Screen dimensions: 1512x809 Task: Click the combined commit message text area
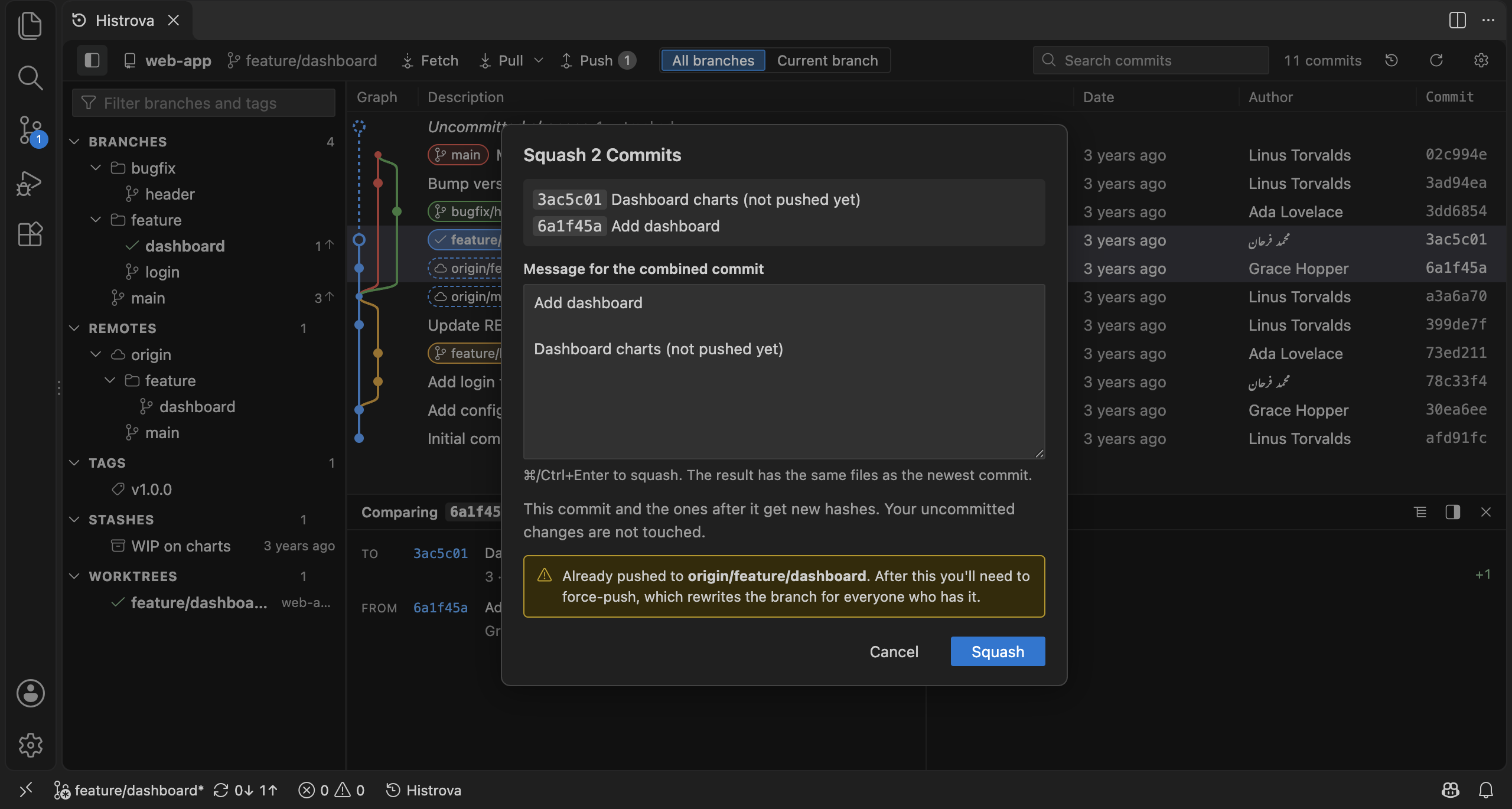coord(784,371)
